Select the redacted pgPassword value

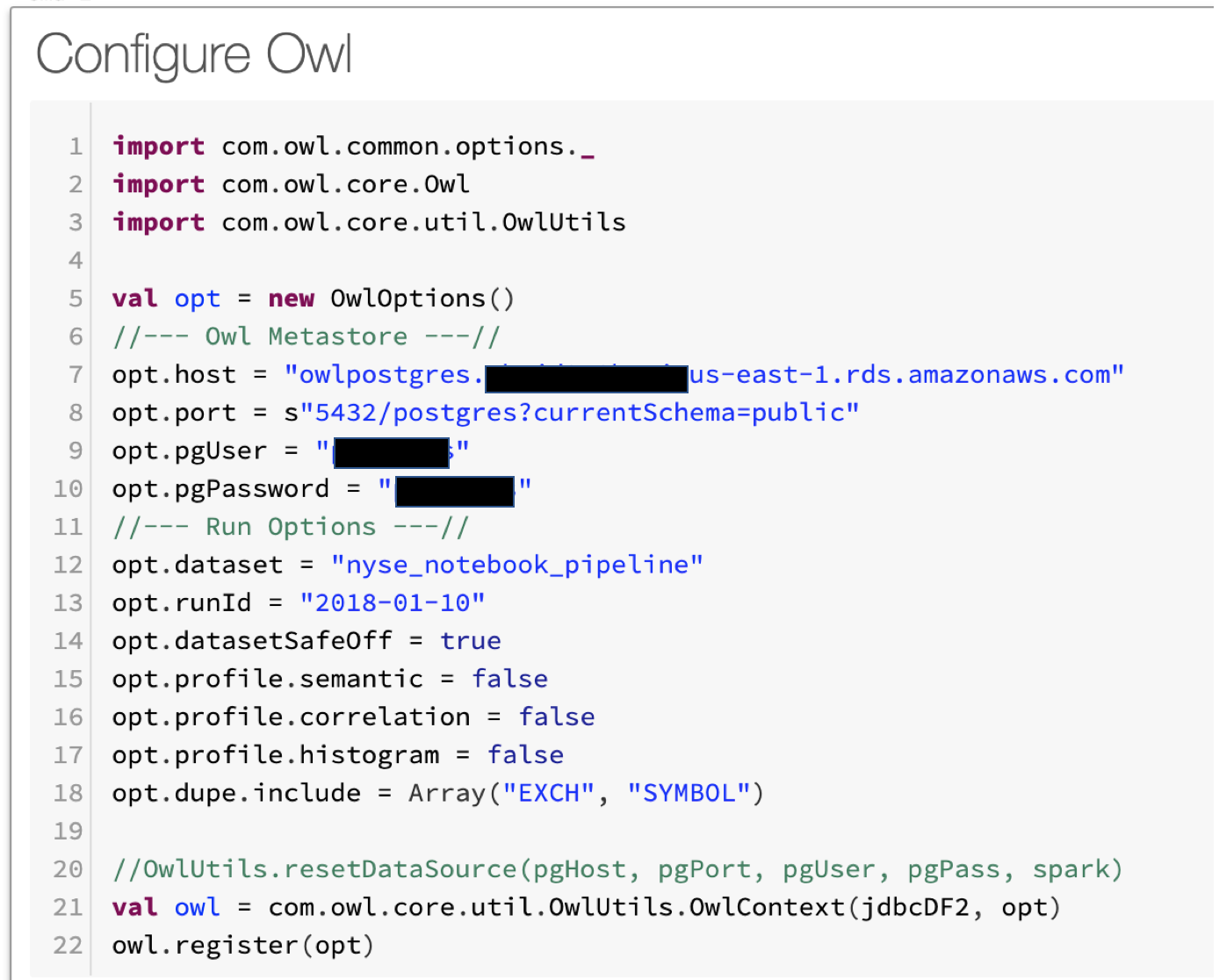click(454, 491)
